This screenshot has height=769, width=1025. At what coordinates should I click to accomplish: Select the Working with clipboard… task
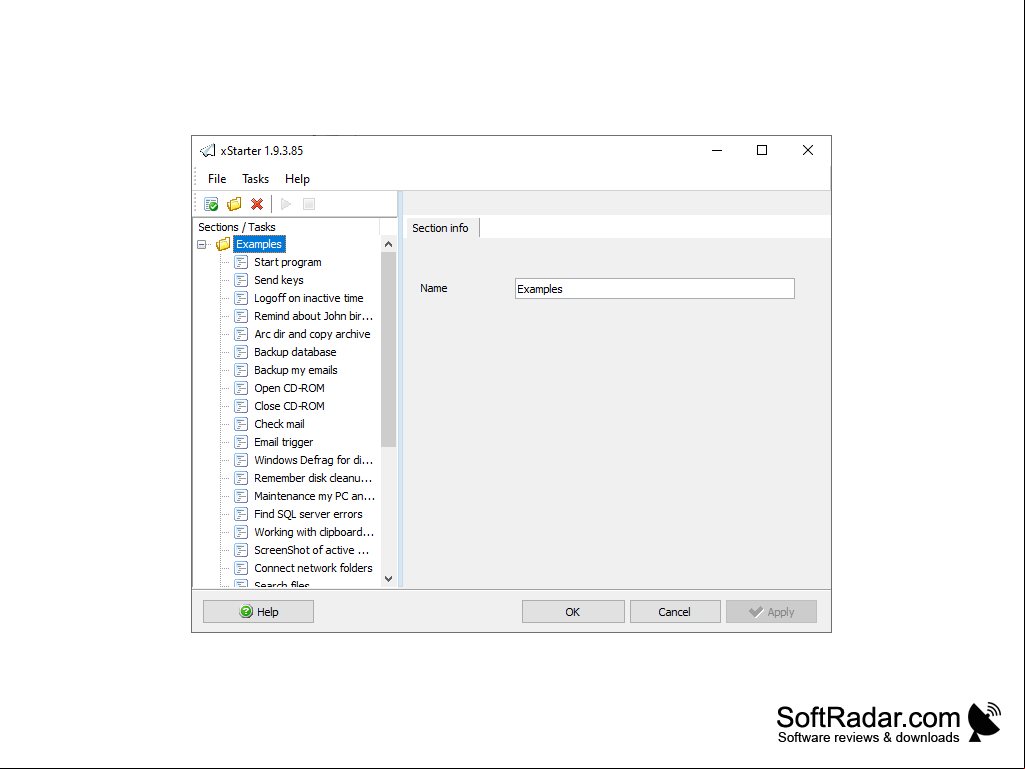[314, 532]
